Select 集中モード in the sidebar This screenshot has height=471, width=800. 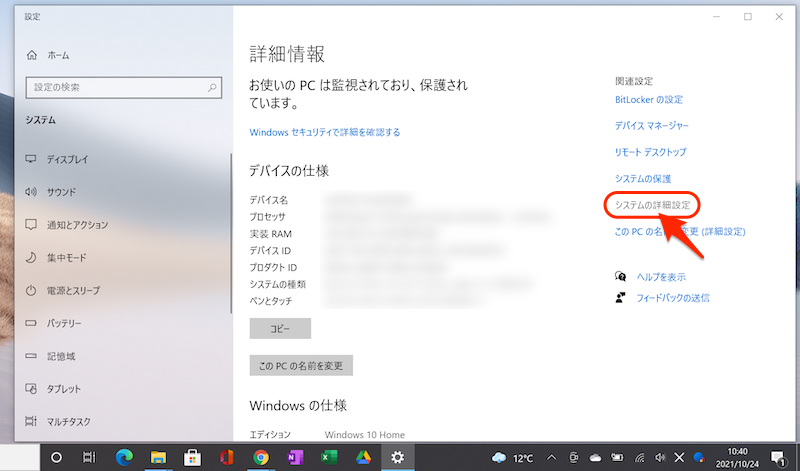click(x=66, y=258)
